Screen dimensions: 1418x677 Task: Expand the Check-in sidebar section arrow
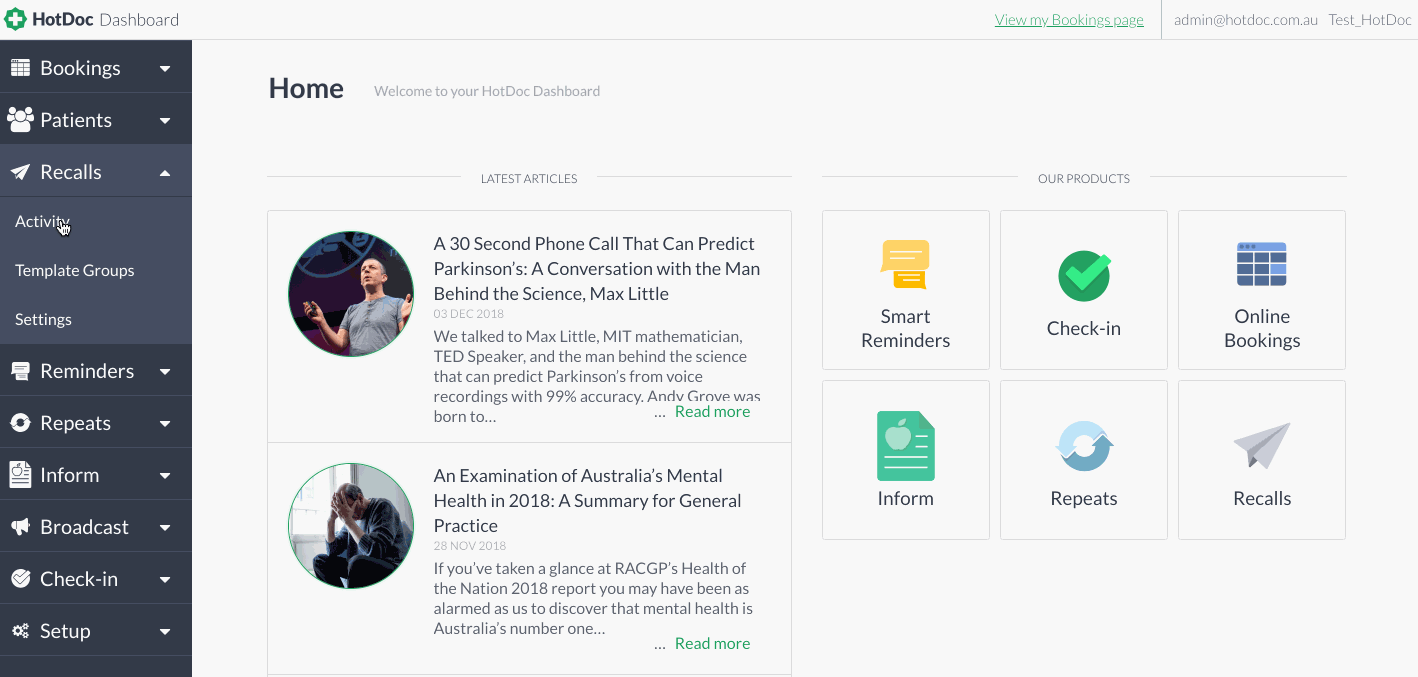[x=165, y=580]
